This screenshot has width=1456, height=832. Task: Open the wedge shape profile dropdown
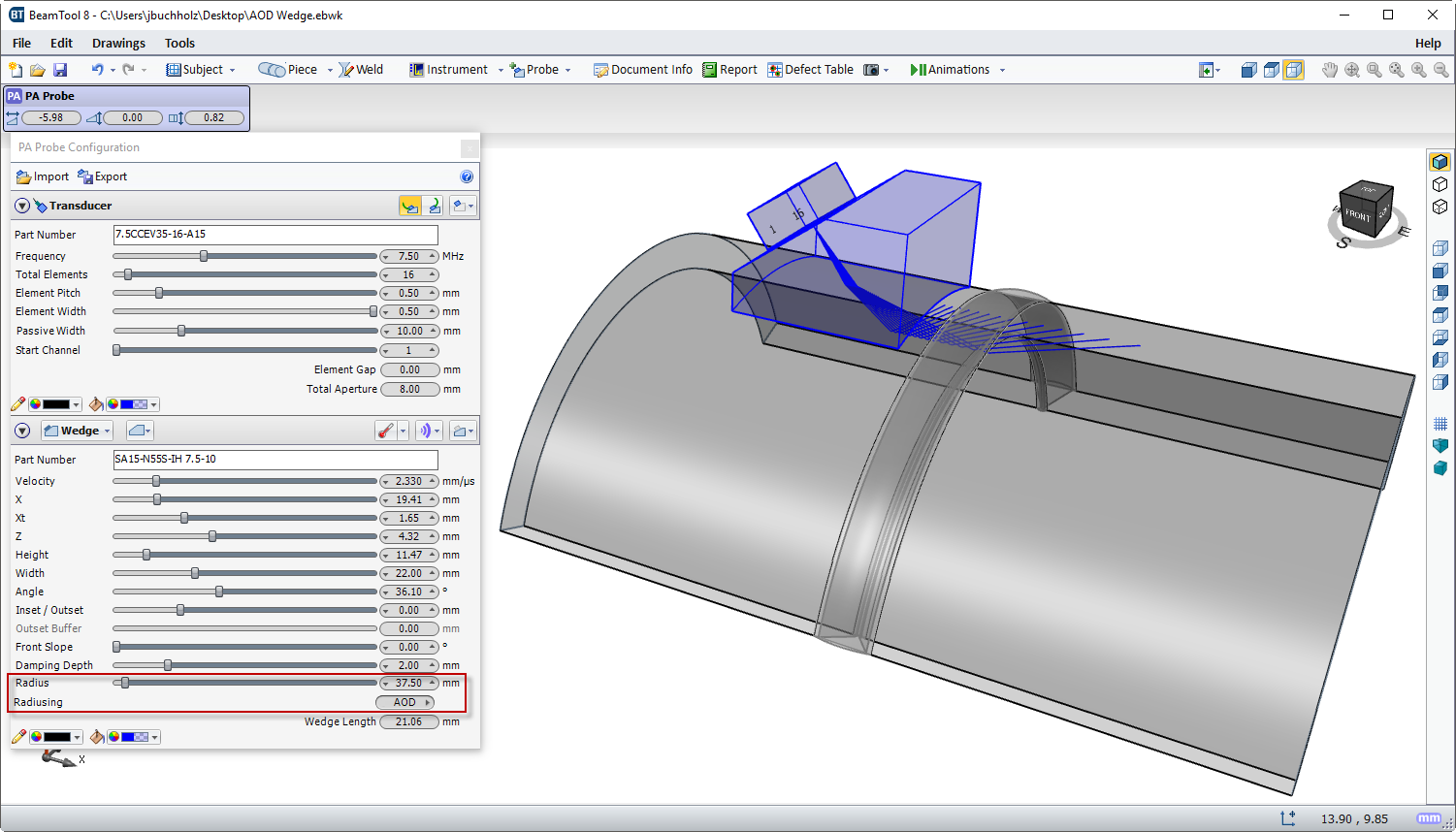pos(140,431)
